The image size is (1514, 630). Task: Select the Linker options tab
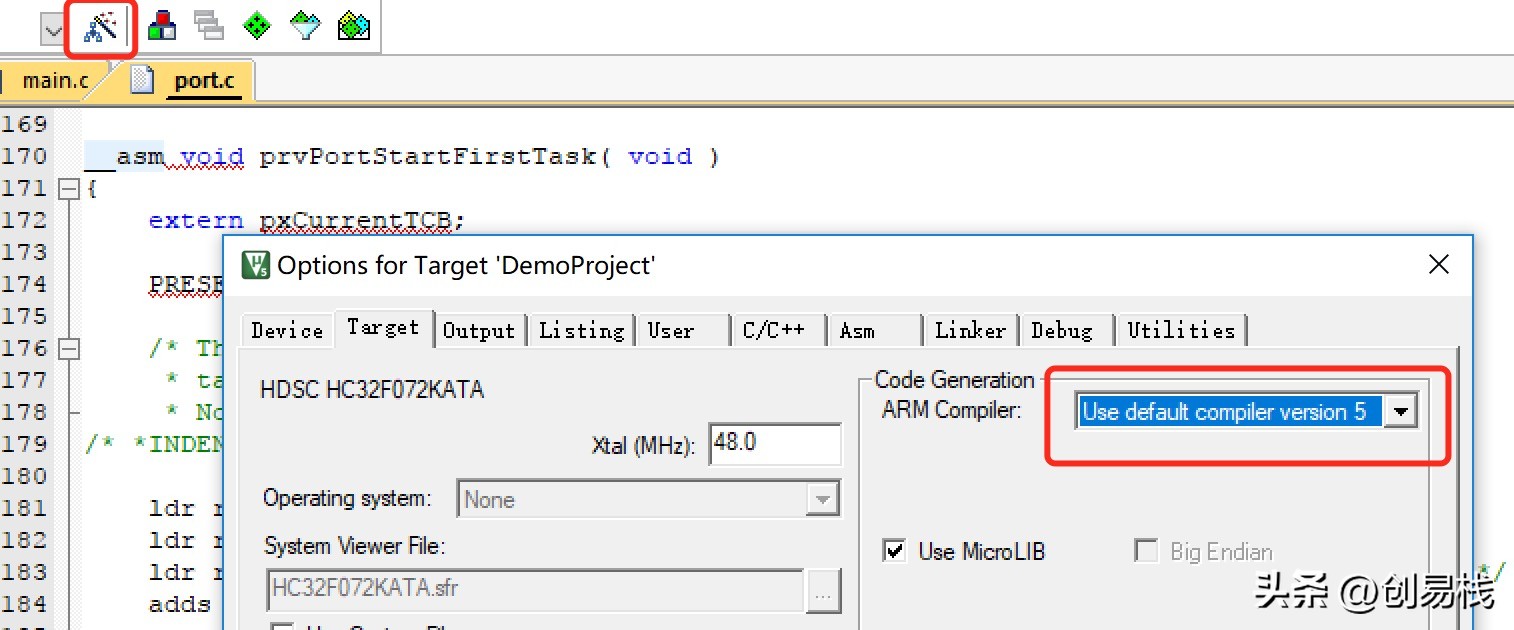[x=969, y=331]
